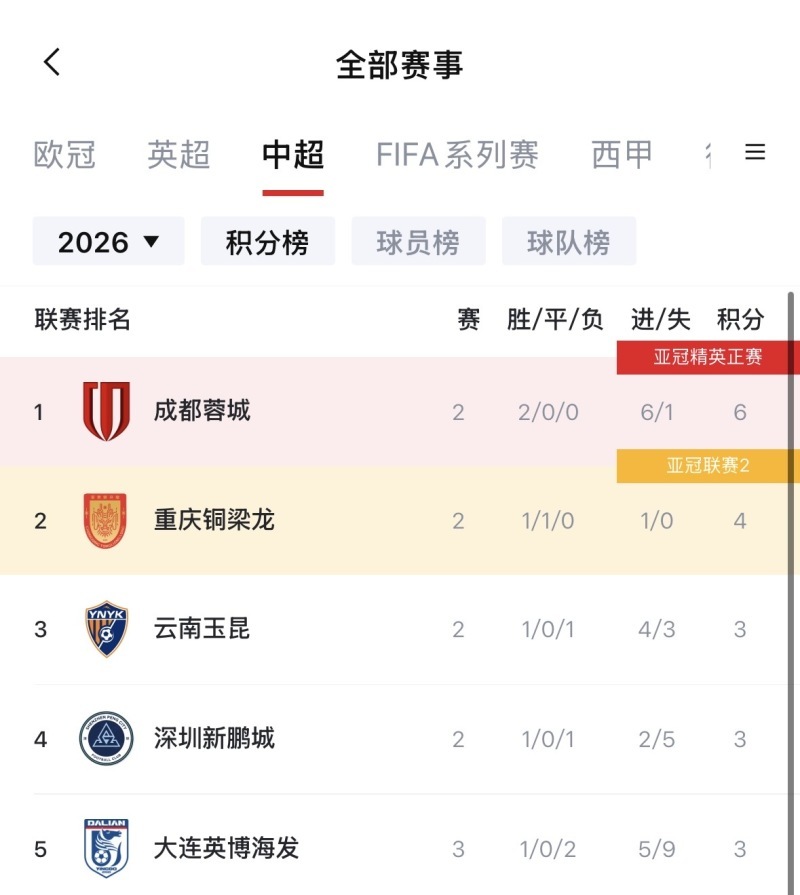Image resolution: width=800 pixels, height=895 pixels.
Task: Tap the Chongqing Tonglianglong (重庆铜梁龙) team crest
Action: [105, 520]
